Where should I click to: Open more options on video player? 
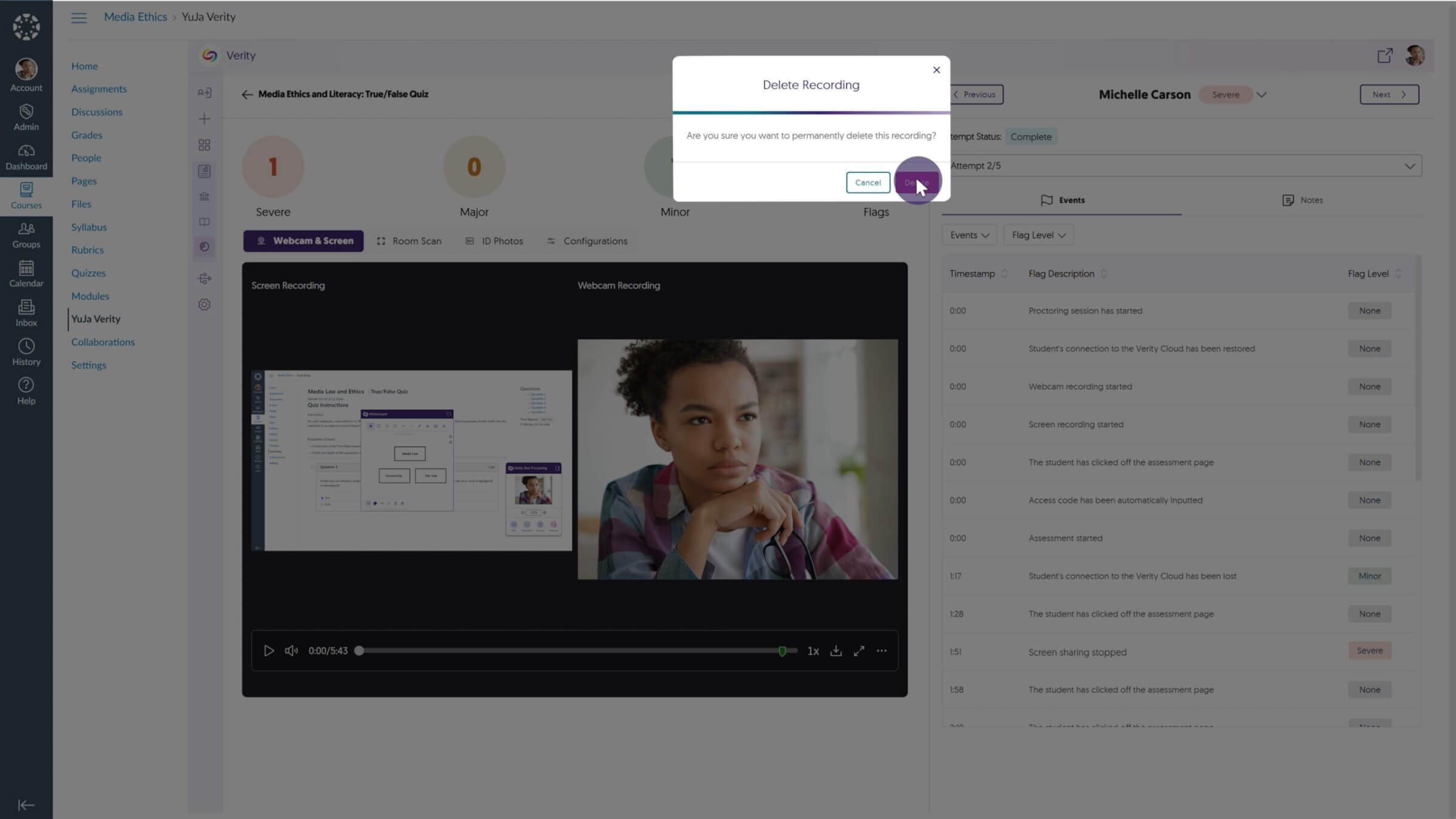[x=881, y=651]
